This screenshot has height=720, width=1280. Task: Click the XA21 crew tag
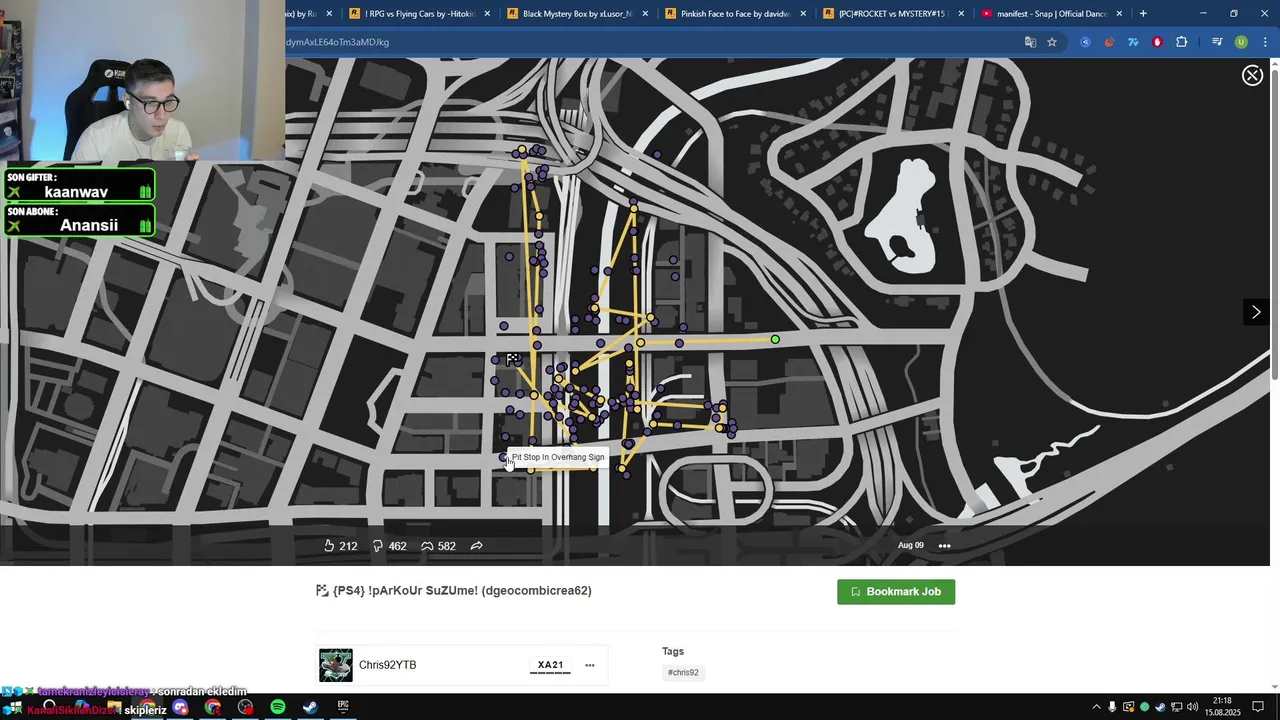click(x=550, y=665)
